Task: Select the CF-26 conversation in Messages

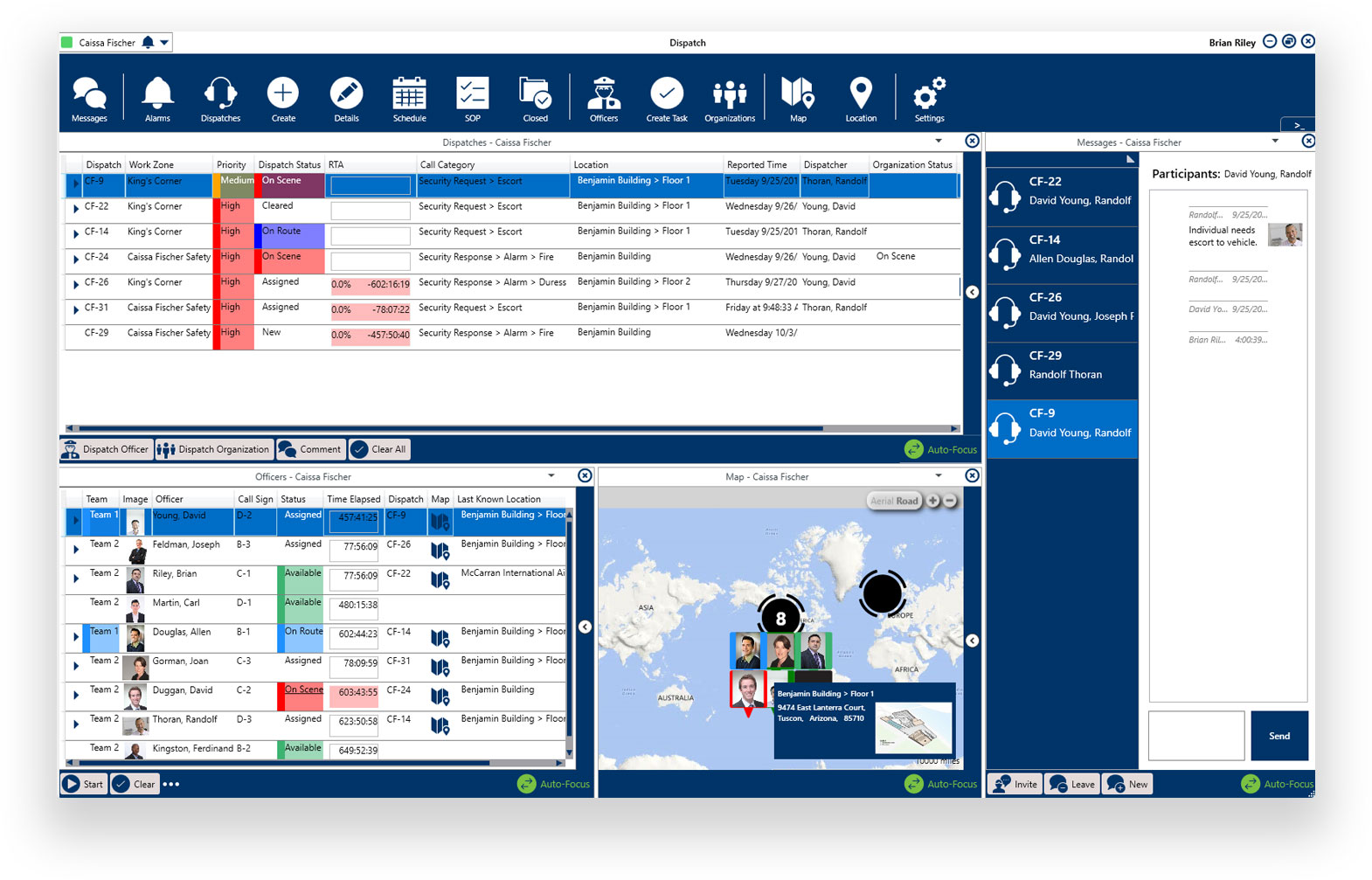Action: (x=1062, y=307)
